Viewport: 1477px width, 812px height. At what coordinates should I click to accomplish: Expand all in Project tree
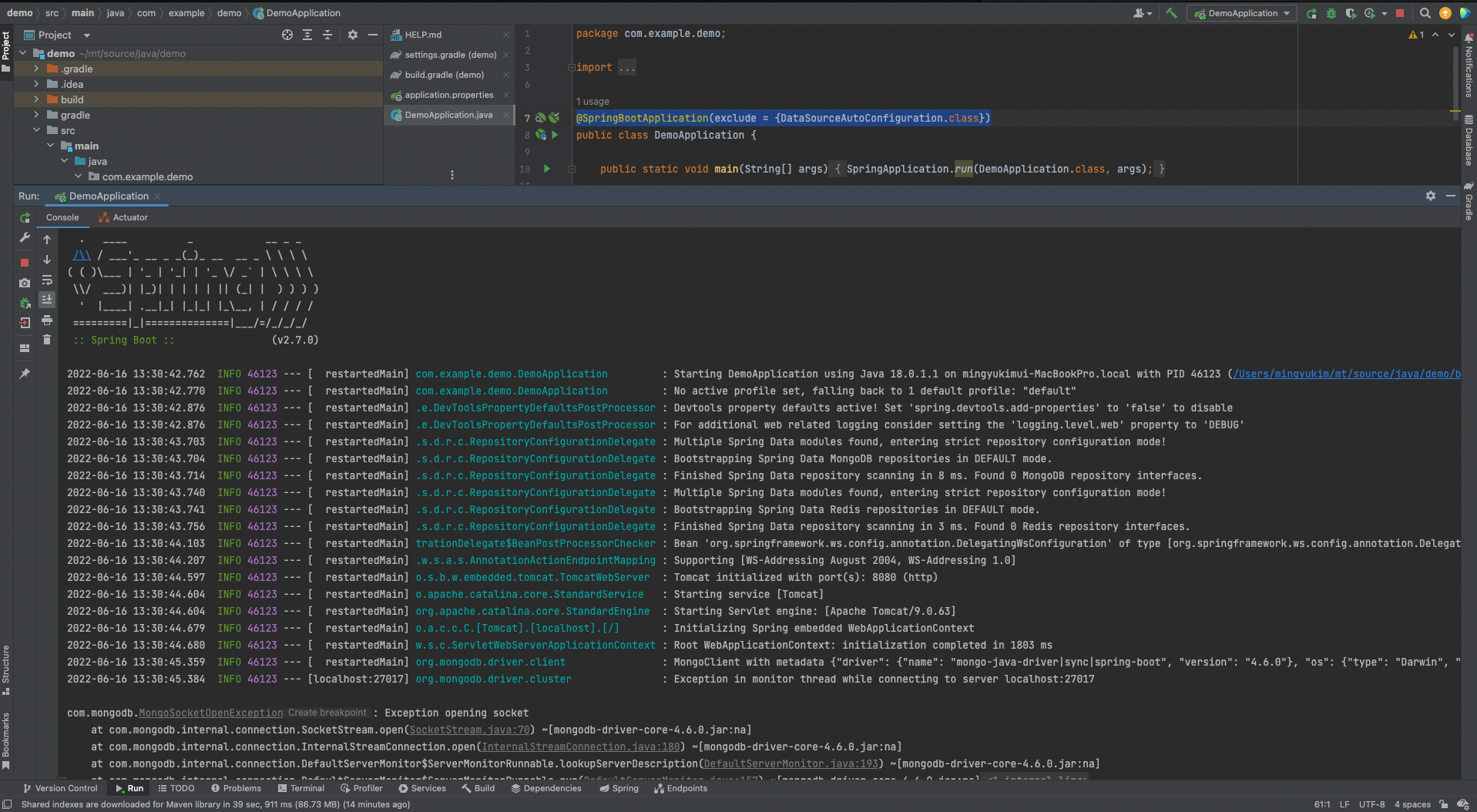pyautogui.click(x=307, y=35)
